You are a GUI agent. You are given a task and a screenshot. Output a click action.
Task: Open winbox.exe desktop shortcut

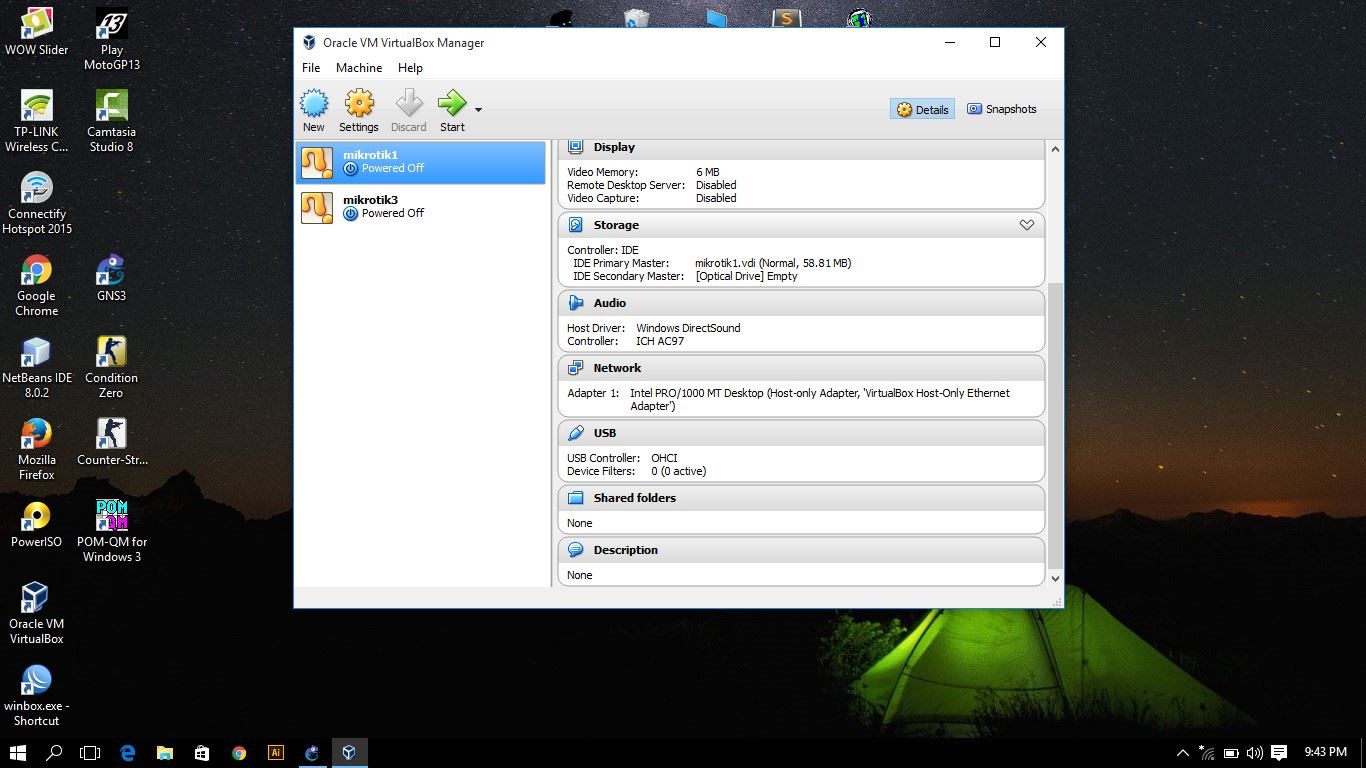pyautogui.click(x=37, y=696)
